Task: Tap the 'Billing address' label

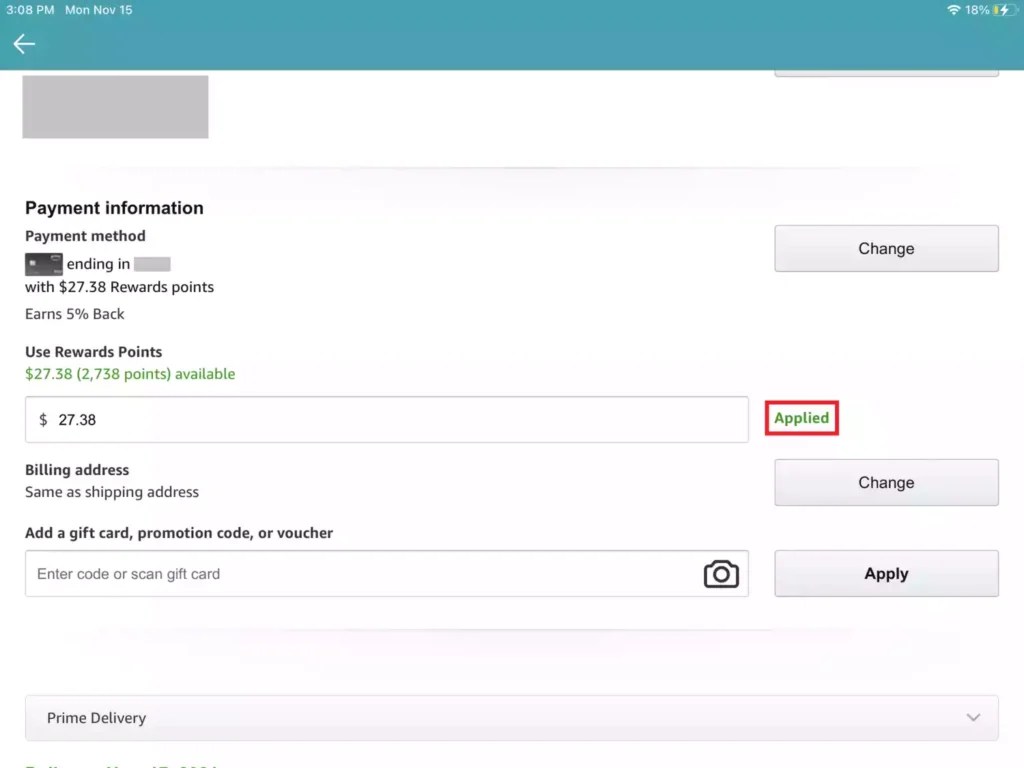Action: click(x=77, y=470)
